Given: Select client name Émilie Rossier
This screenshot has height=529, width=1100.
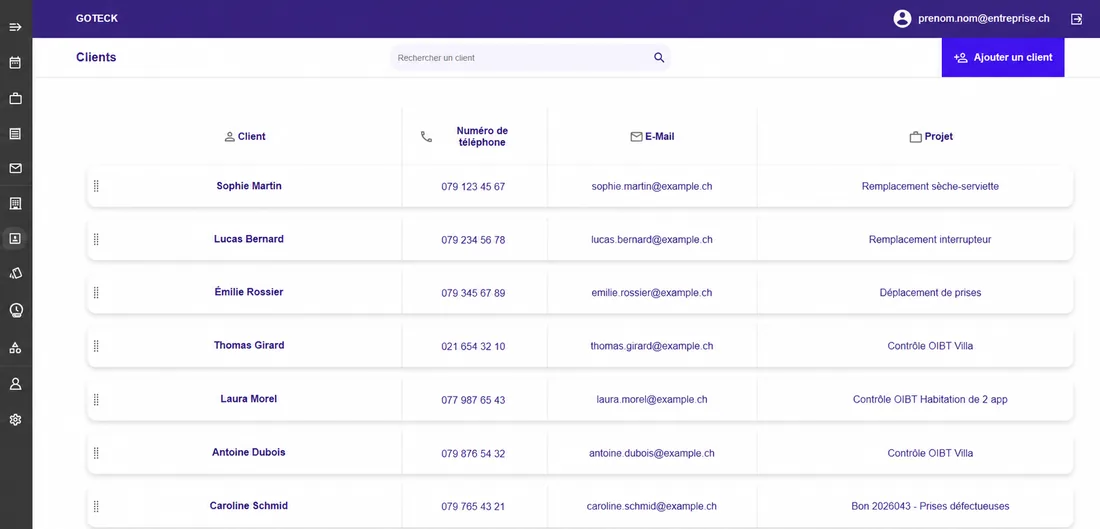Looking at the screenshot, I should click(249, 292).
